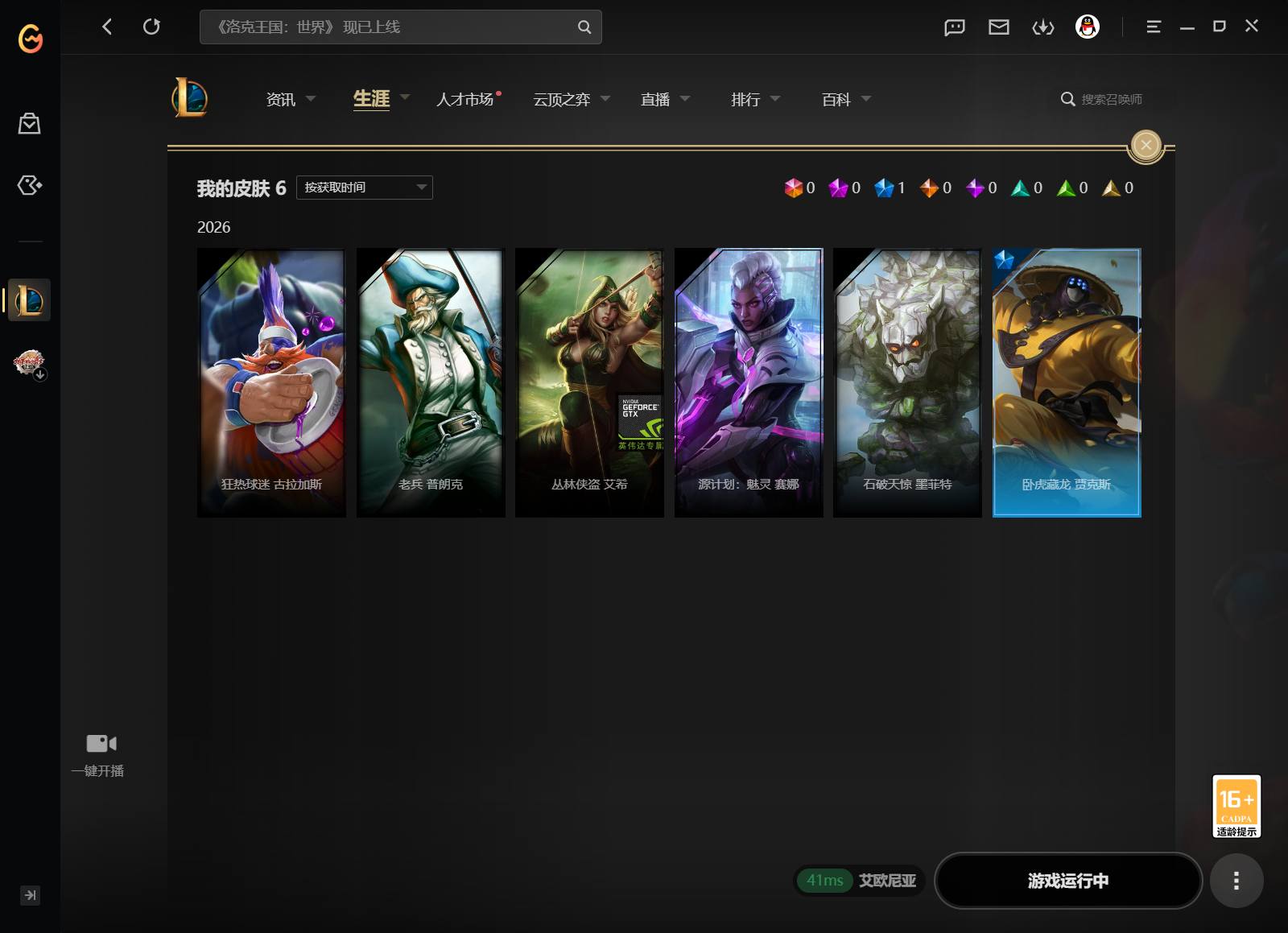Collapse the sidebar with the arrow icon
This screenshot has width=1288, height=933.
click(30, 895)
